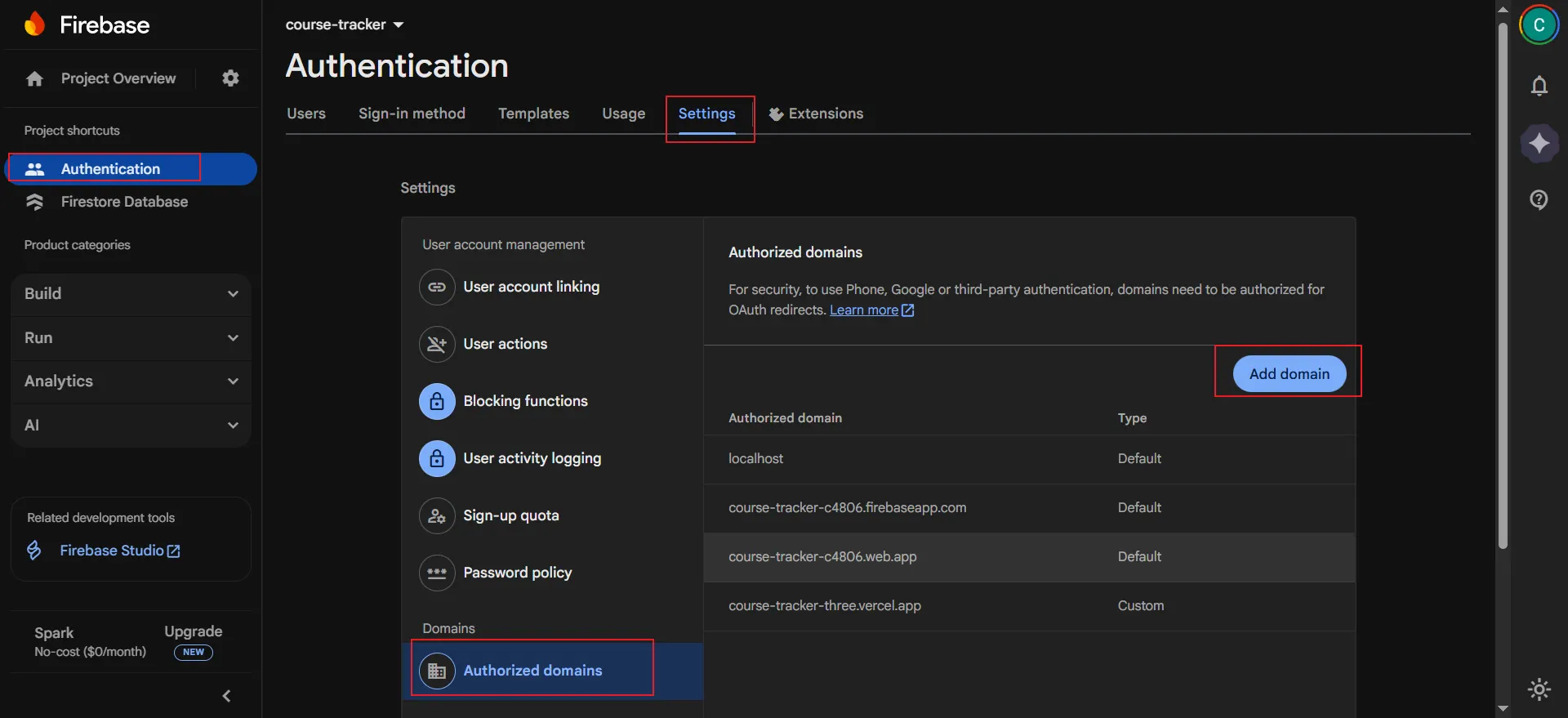Click the Add domain button
The width and height of the screenshot is (1568, 718).
tap(1289, 374)
